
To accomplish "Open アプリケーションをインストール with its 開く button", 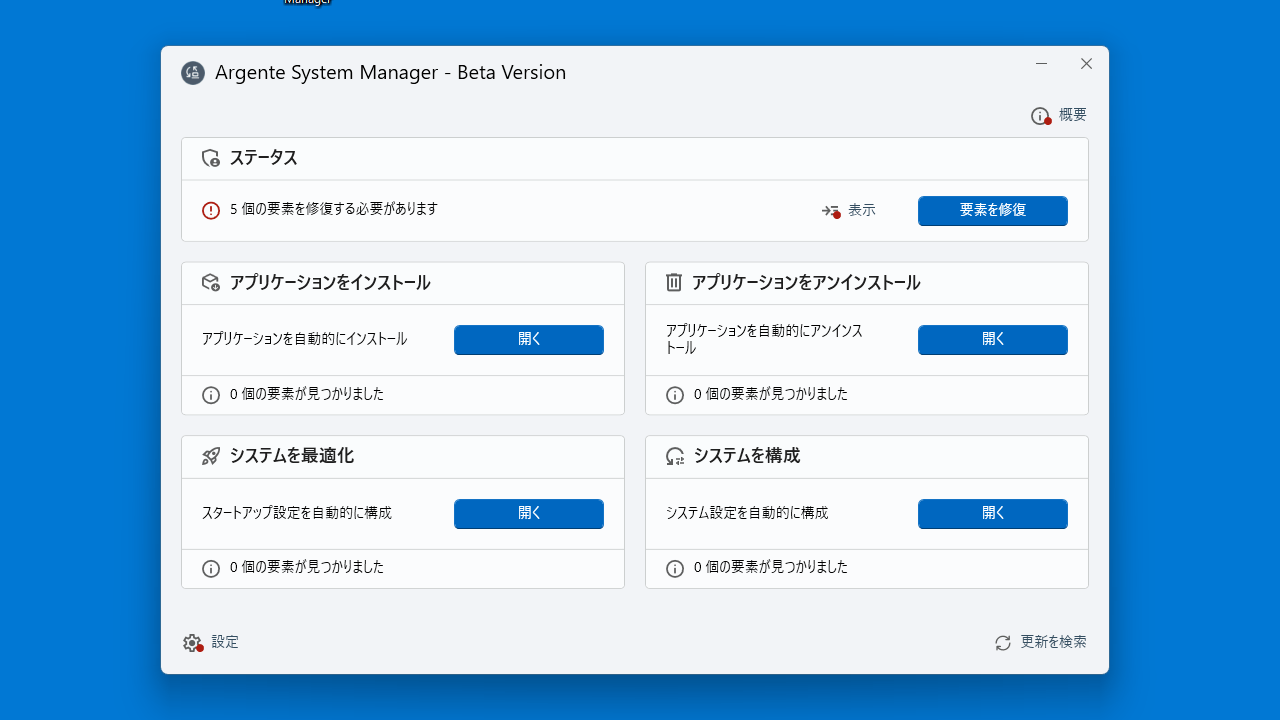I will pos(528,340).
